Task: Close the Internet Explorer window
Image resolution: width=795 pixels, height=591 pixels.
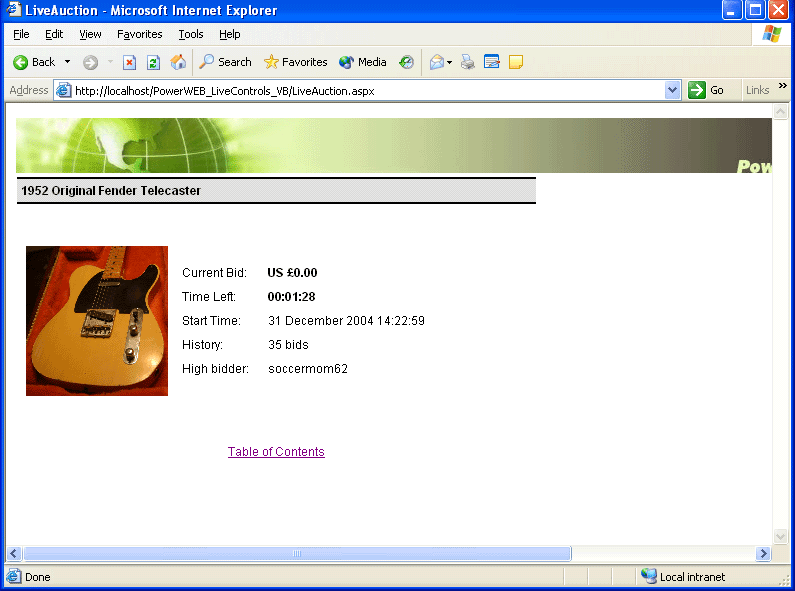Action: tap(778, 10)
